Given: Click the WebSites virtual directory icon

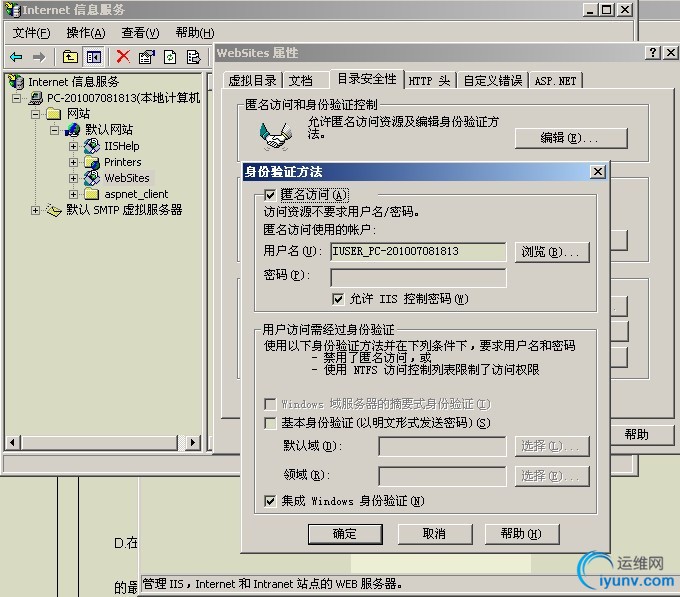Looking at the screenshot, I should pos(92,178).
